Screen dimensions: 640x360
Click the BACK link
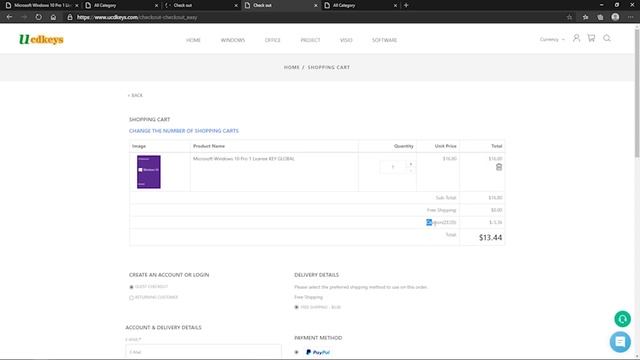tap(136, 95)
